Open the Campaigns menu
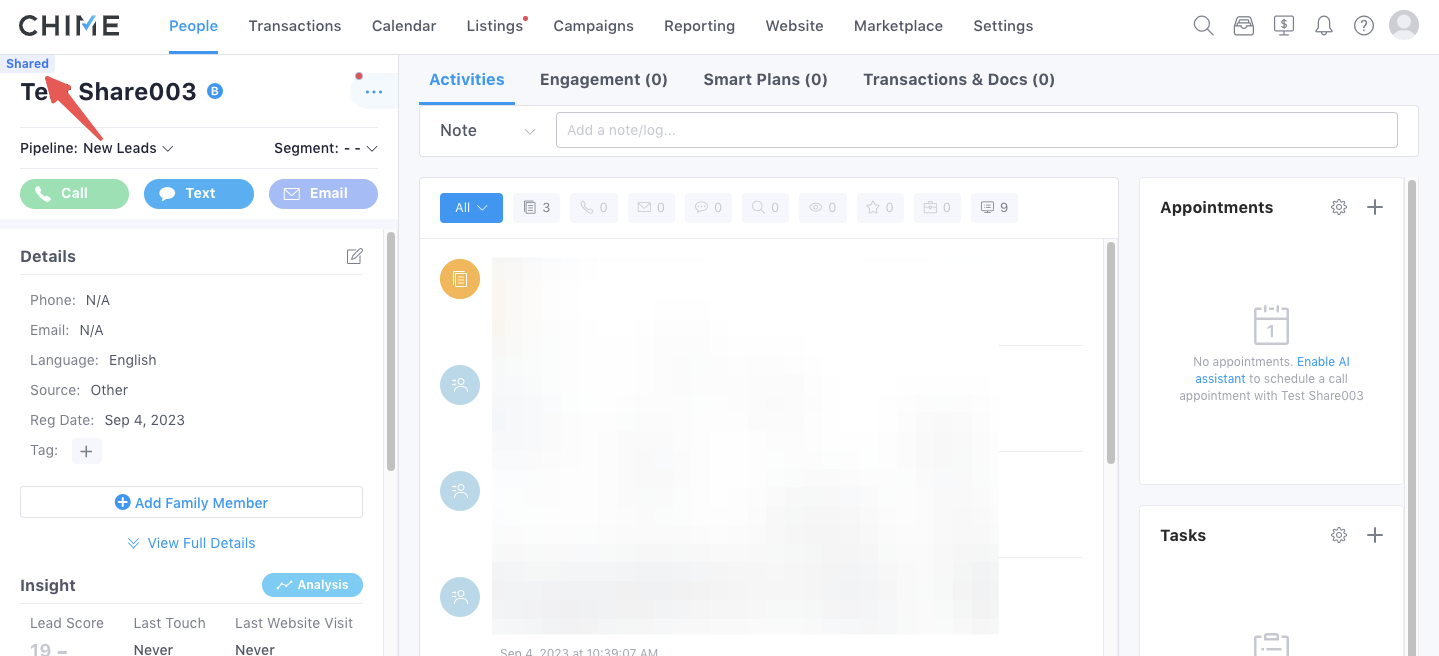Image resolution: width=1439 pixels, height=656 pixels. [593, 26]
